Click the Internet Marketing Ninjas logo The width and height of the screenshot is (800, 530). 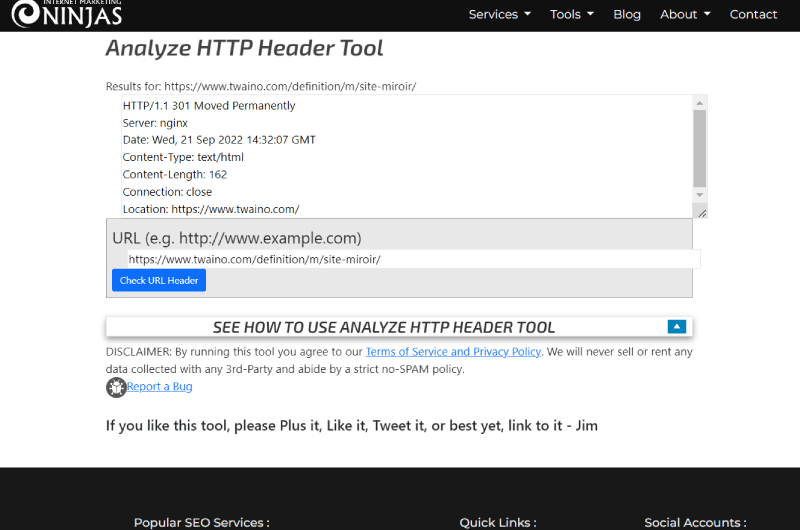click(66, 13)
